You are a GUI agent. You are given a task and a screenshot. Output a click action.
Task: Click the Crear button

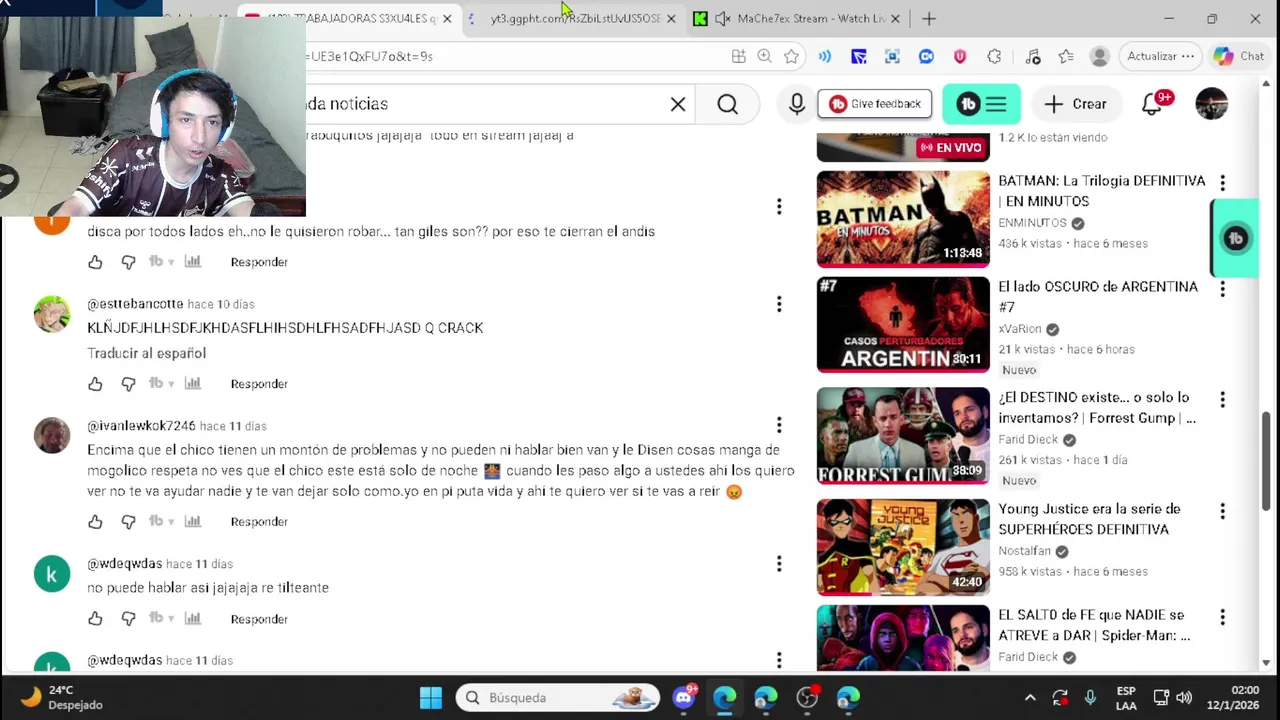pyautogui.click(x=1076, y=104)
